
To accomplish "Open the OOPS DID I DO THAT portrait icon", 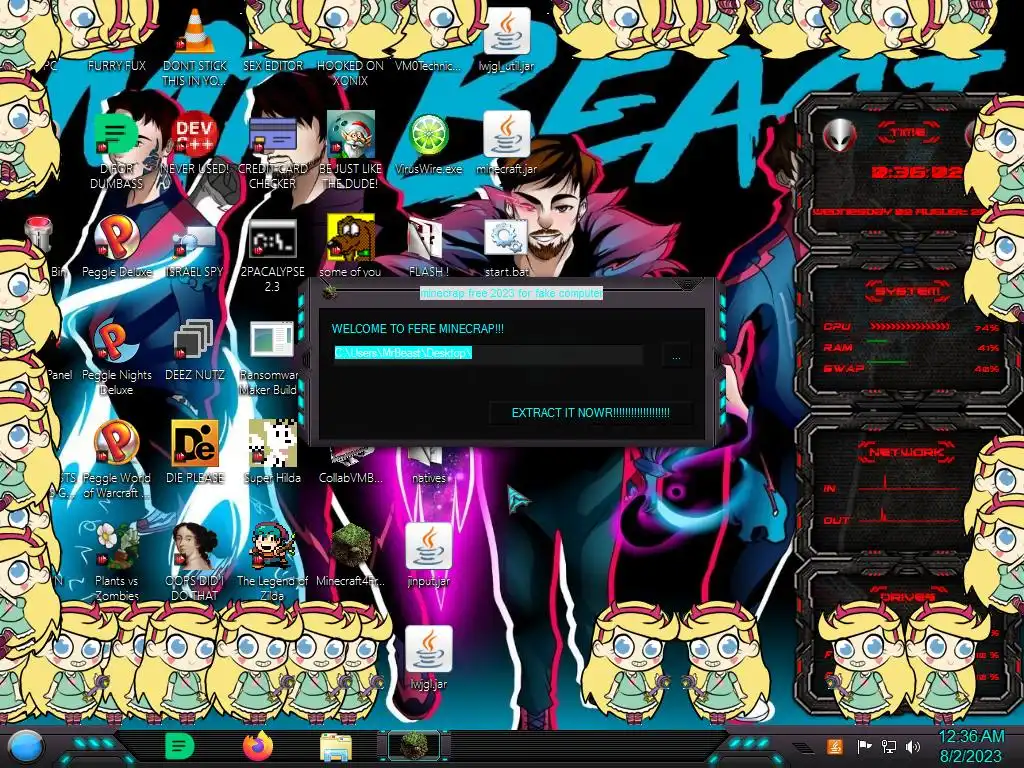I will (x=195, y=546).
